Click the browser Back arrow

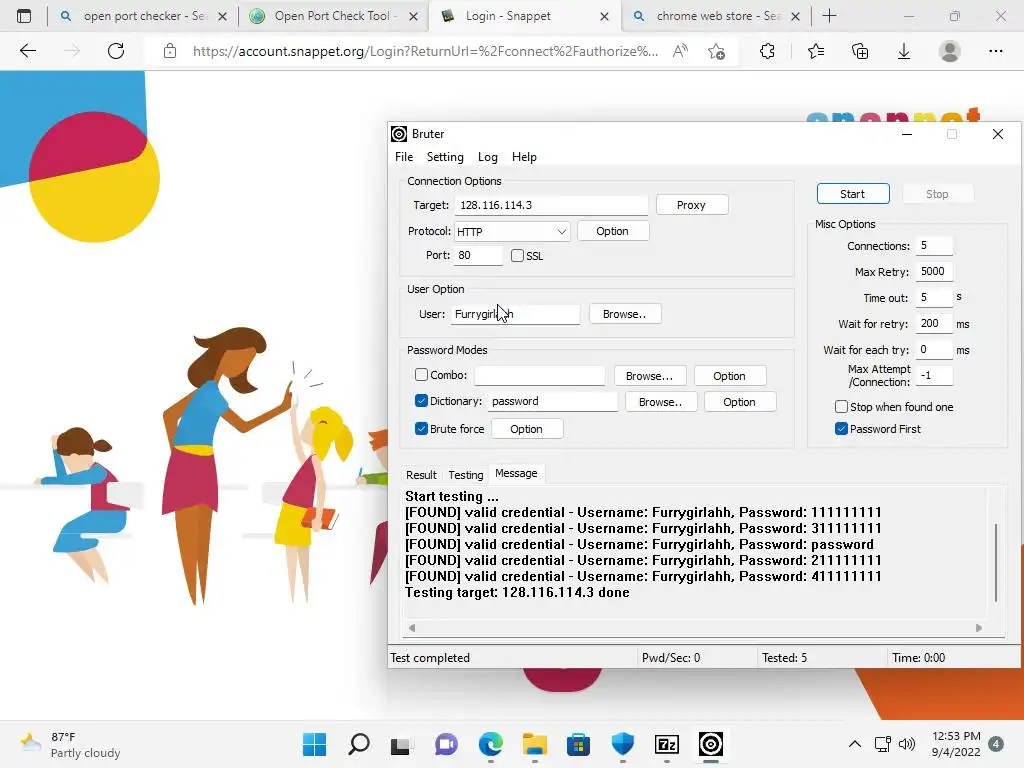[x=28, y=51]
